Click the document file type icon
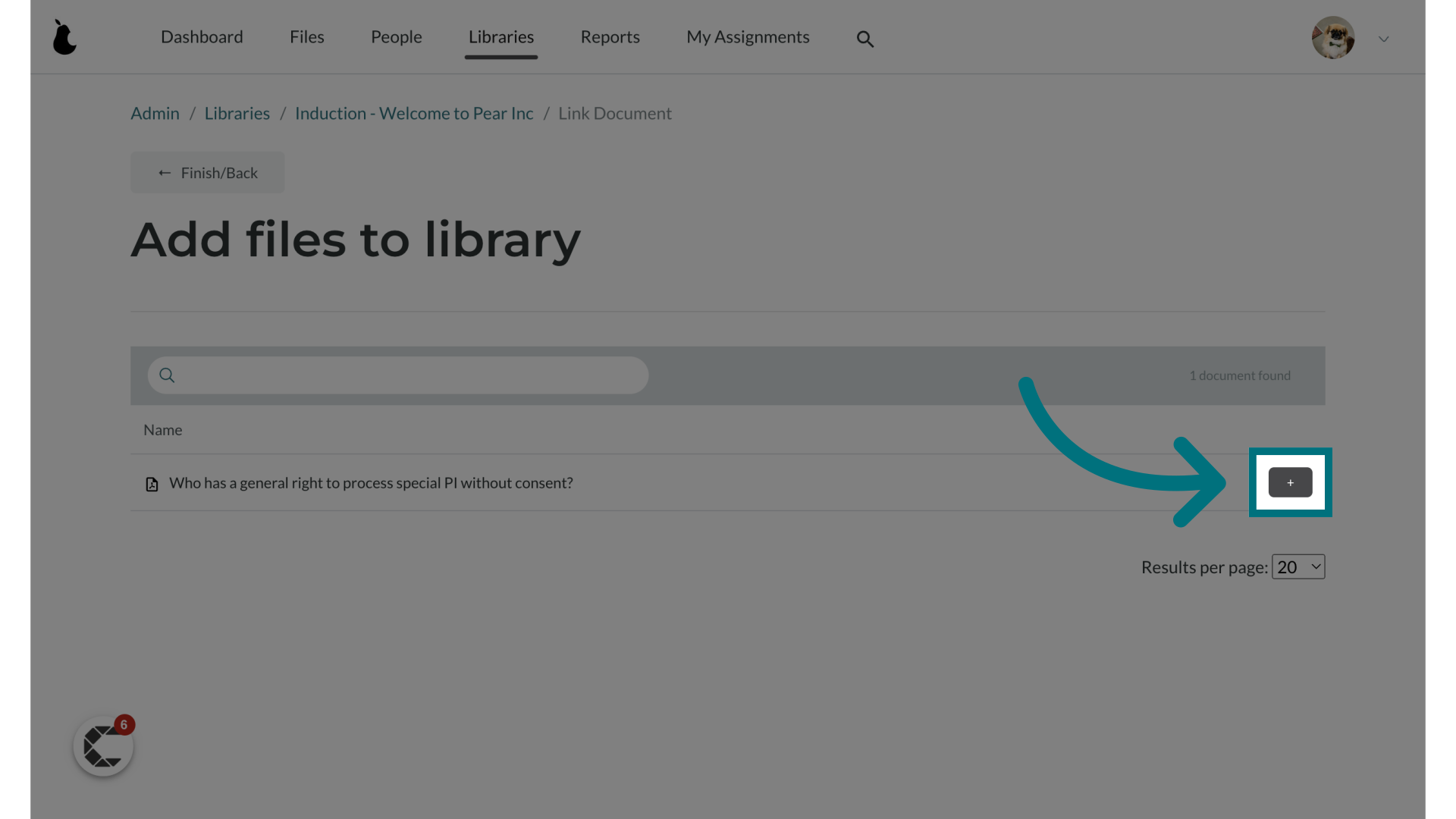 [152, 483]
